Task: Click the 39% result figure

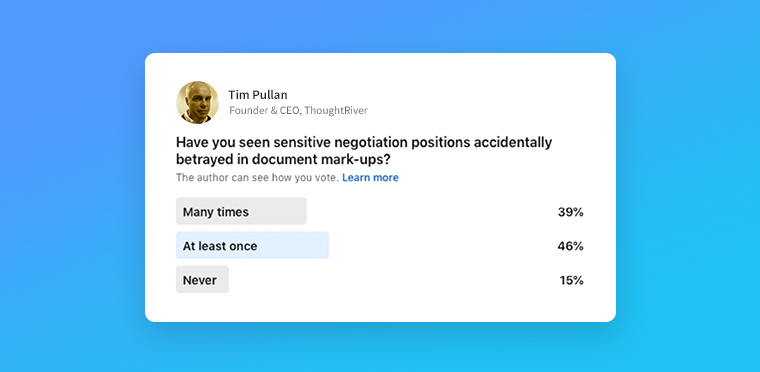Action: 570,212
